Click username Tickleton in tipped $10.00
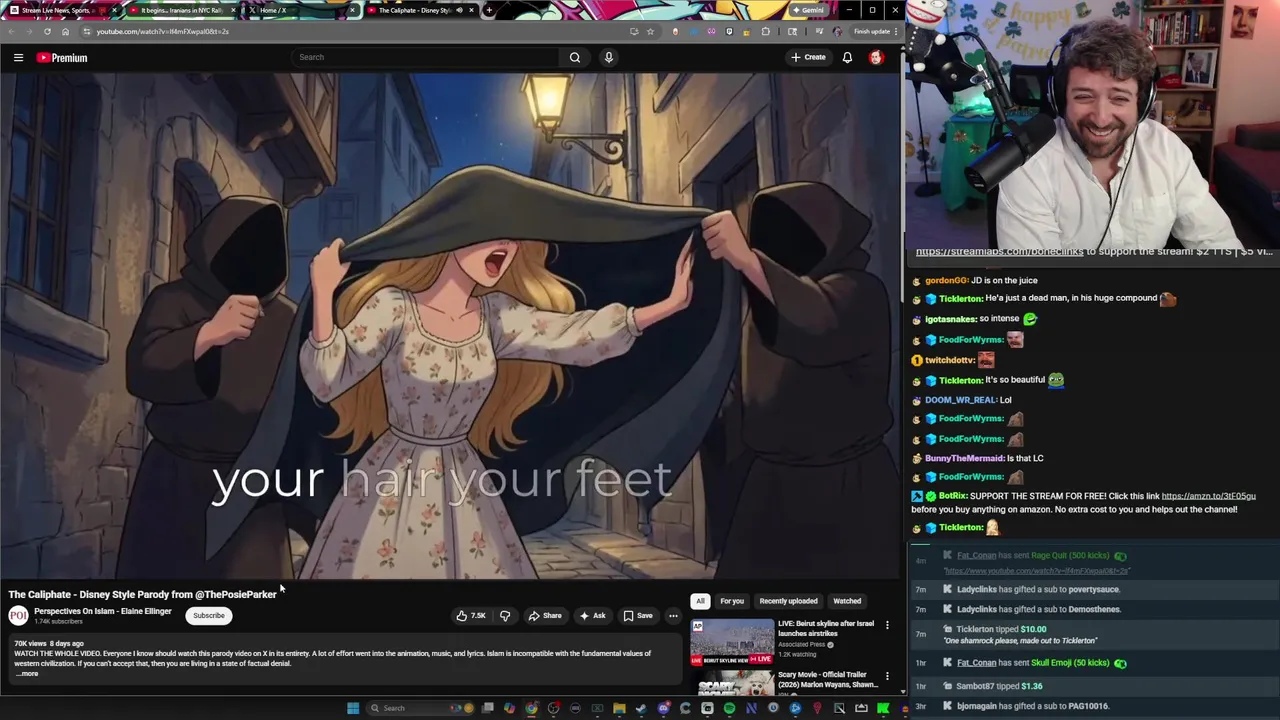1280x720 pixels. click(x=975, y=630)
